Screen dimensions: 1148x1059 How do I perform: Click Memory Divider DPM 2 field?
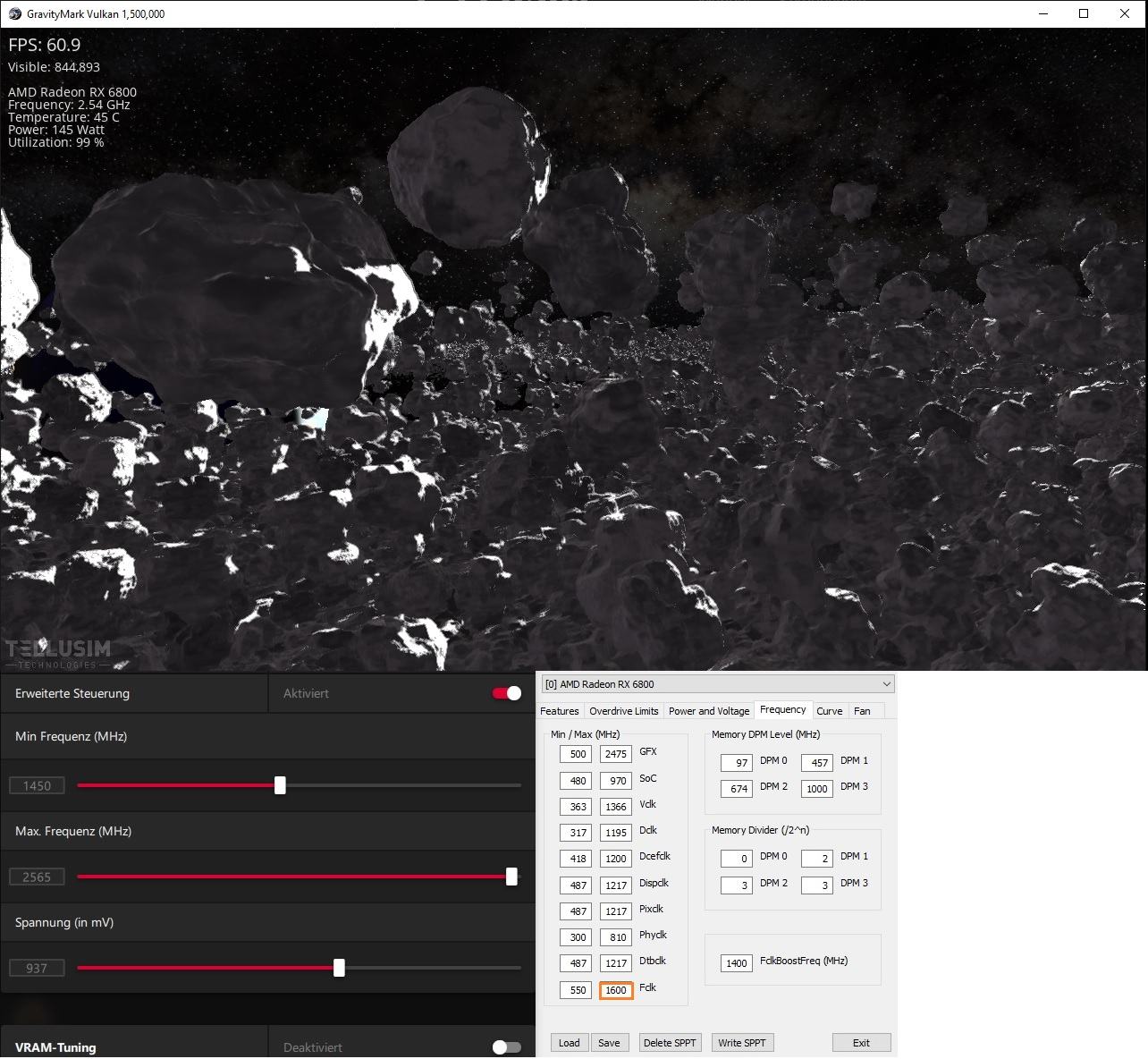click(737, 885)
